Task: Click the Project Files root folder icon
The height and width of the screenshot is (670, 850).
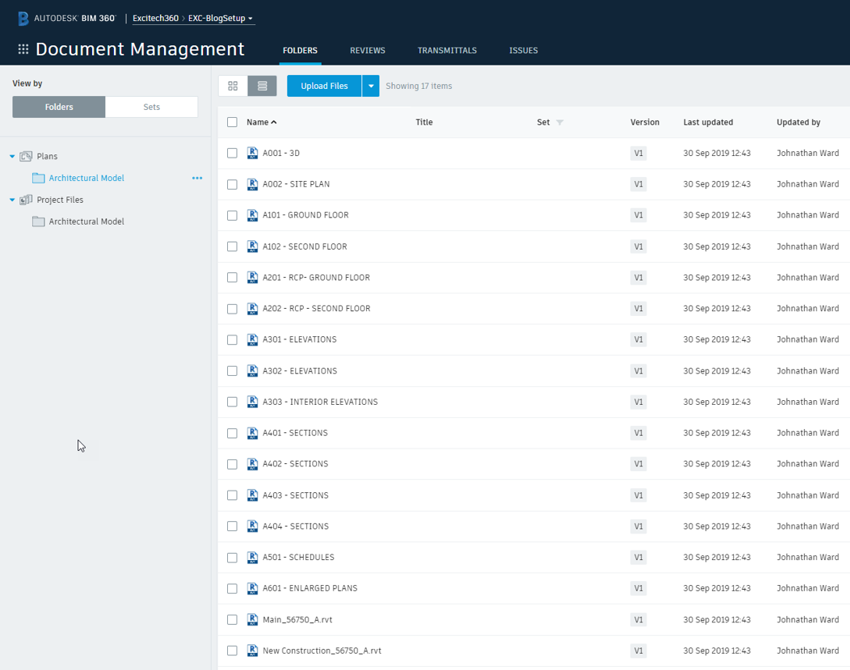Action: coord(26,200)
